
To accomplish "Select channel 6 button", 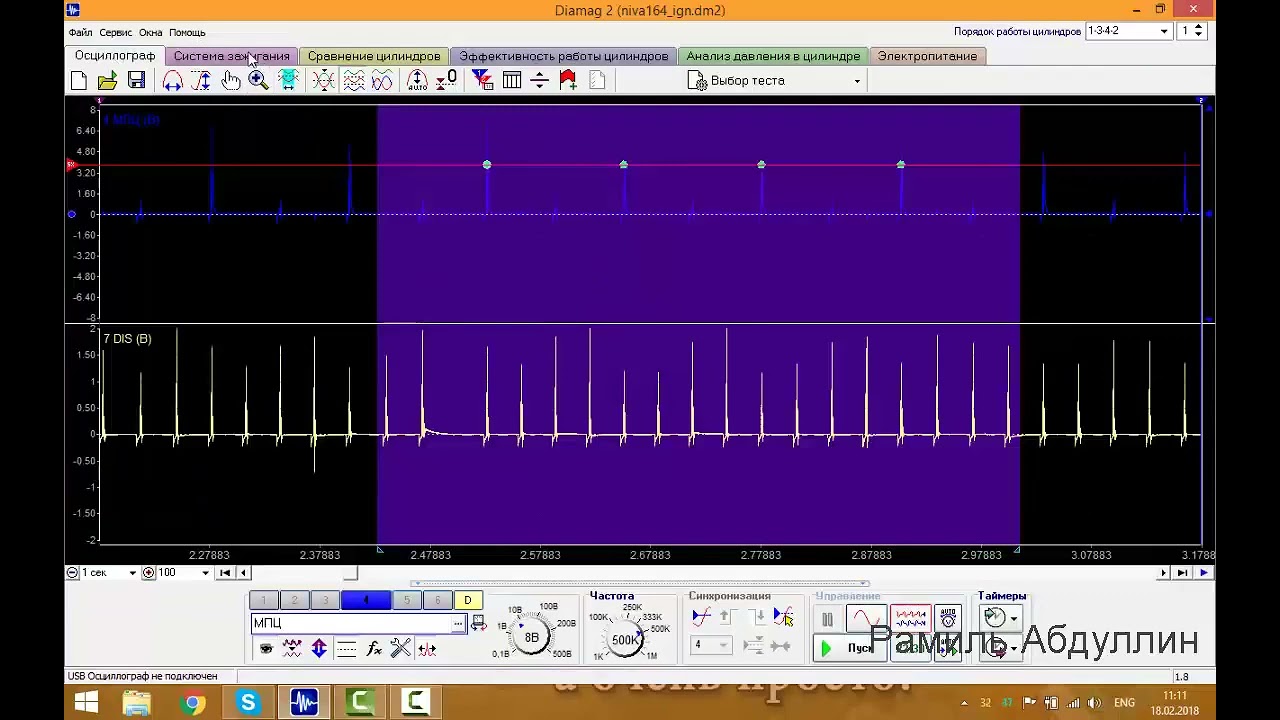I will click(x=437, y=600).
